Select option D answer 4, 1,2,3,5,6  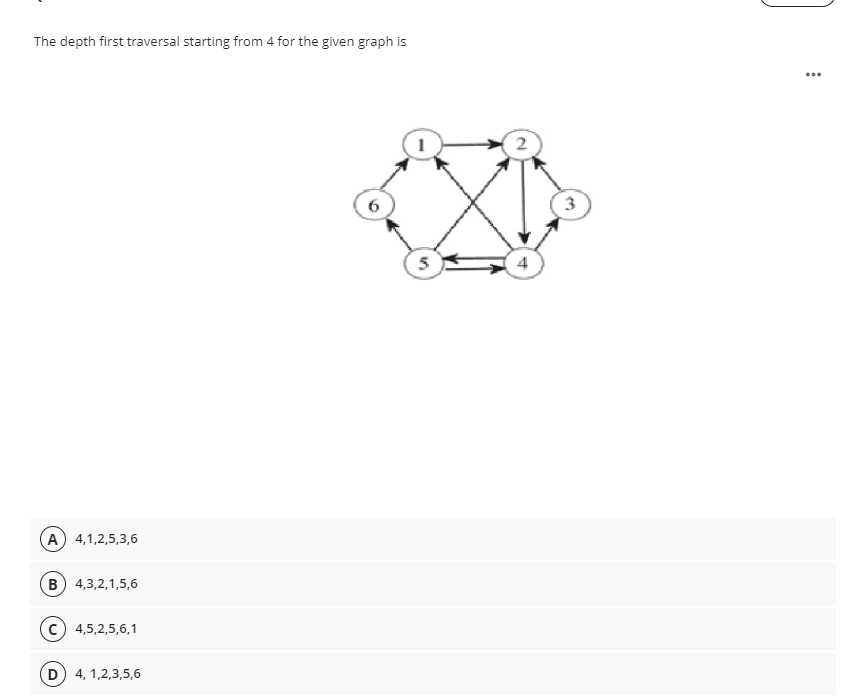[106, 673]
